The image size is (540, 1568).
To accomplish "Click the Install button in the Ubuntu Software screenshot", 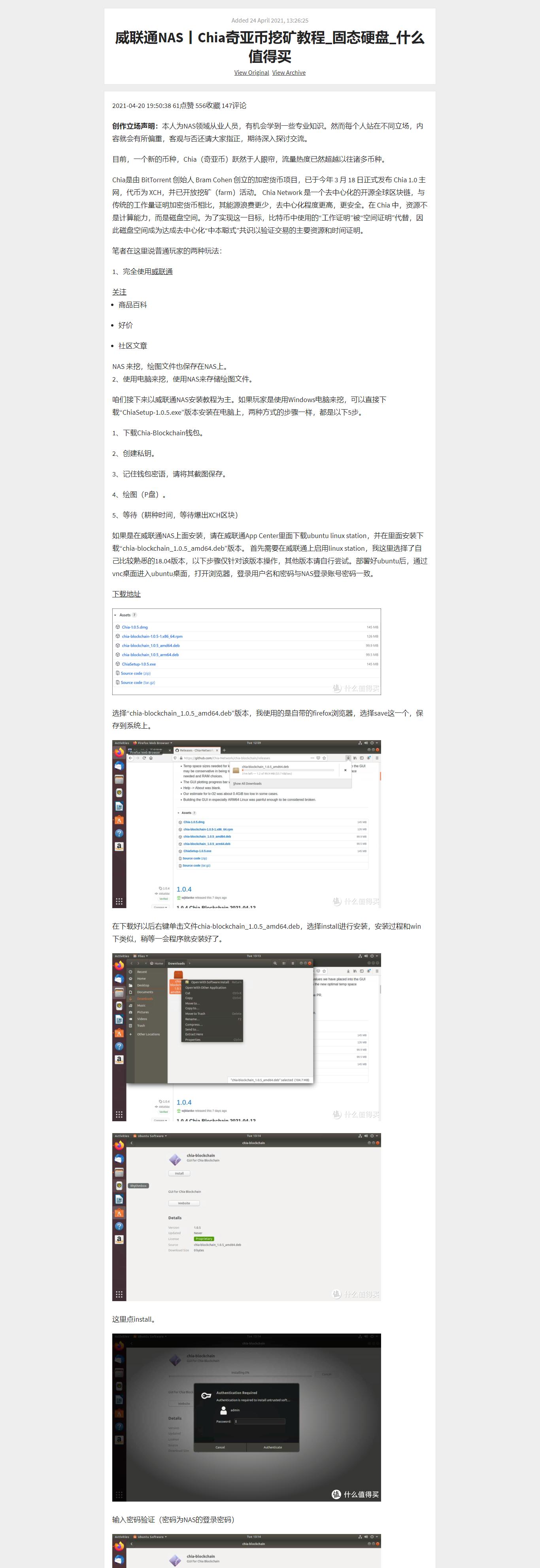I will [x=179, y=1173].
